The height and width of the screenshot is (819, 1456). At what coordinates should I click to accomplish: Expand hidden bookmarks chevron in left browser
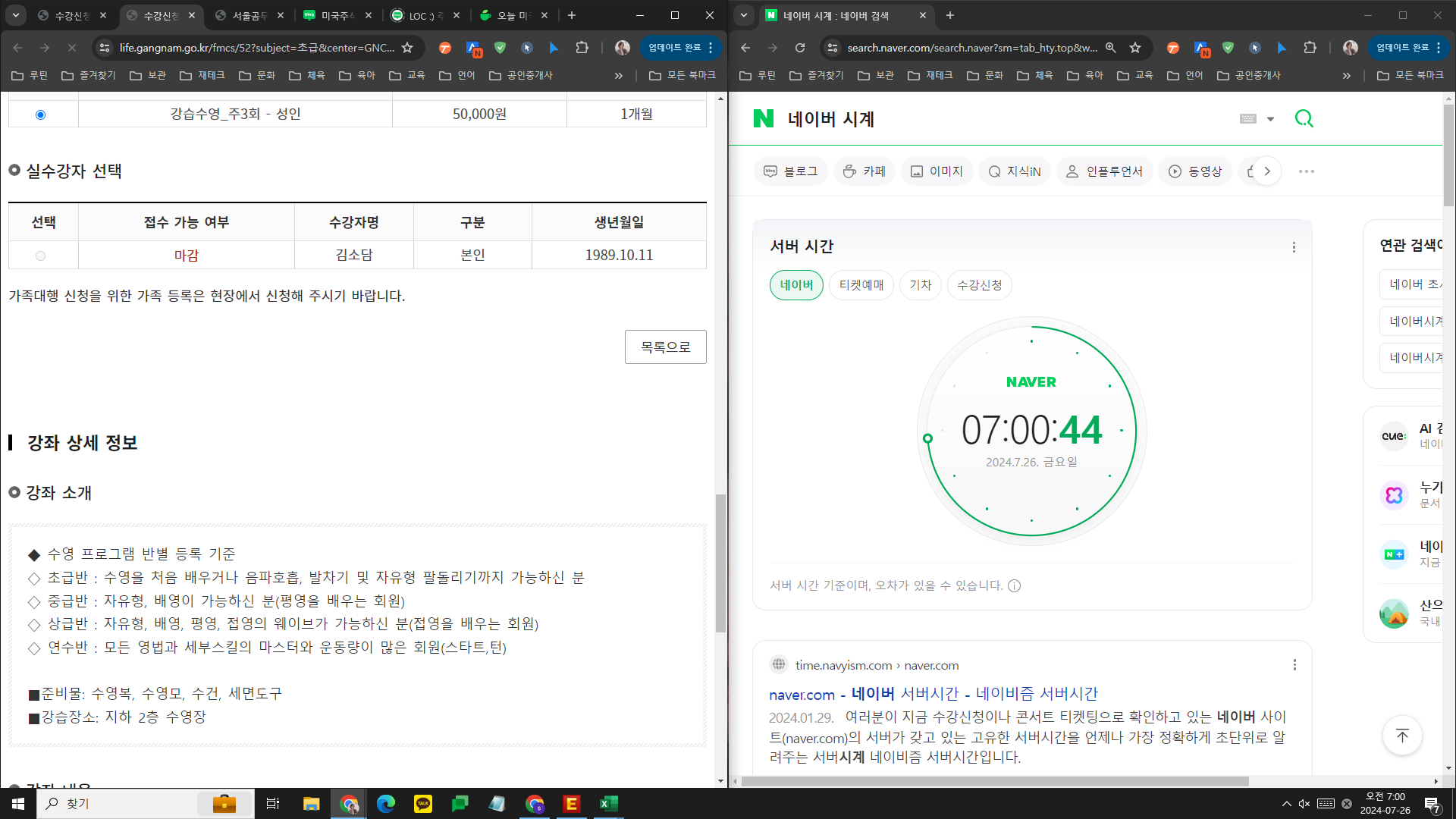(x=618, y=75)
